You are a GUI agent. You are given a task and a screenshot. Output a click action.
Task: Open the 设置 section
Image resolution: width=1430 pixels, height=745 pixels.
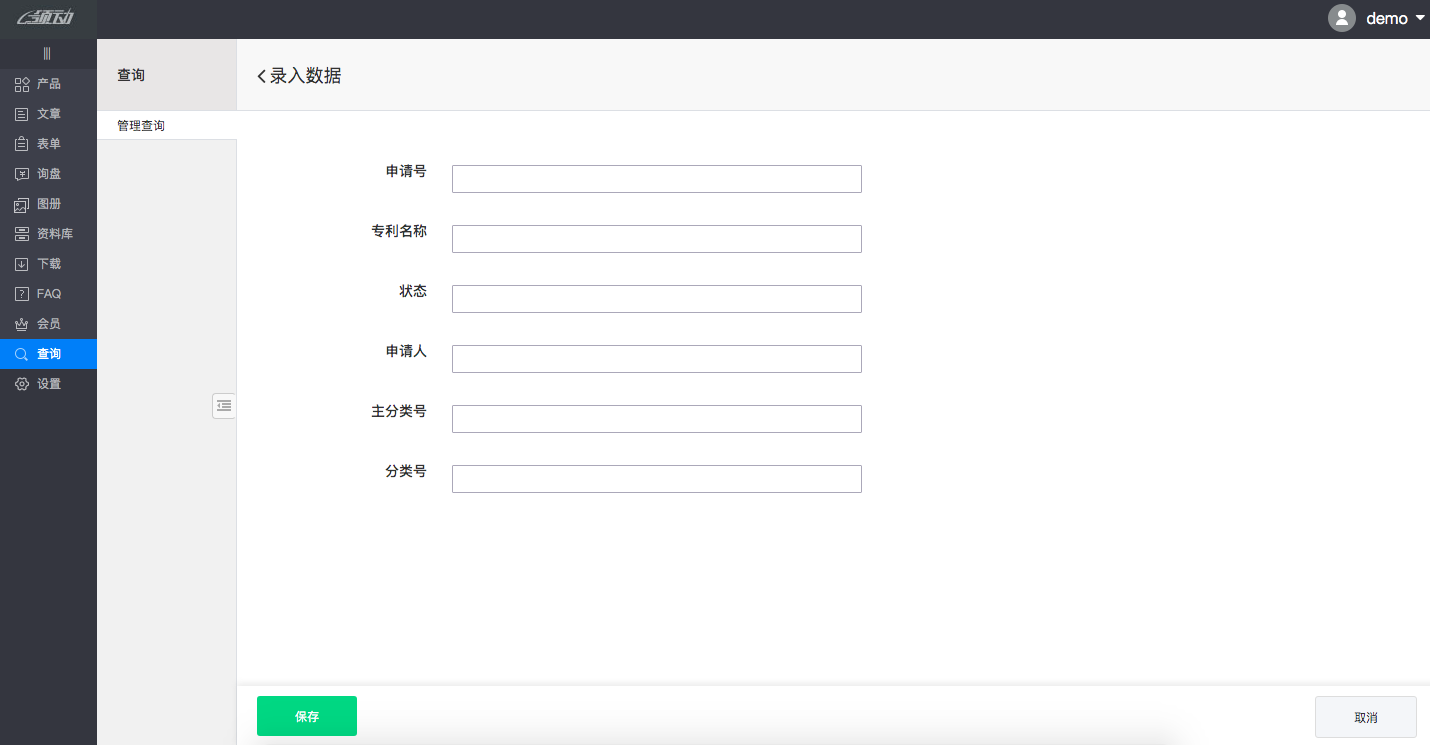[48, 383]
